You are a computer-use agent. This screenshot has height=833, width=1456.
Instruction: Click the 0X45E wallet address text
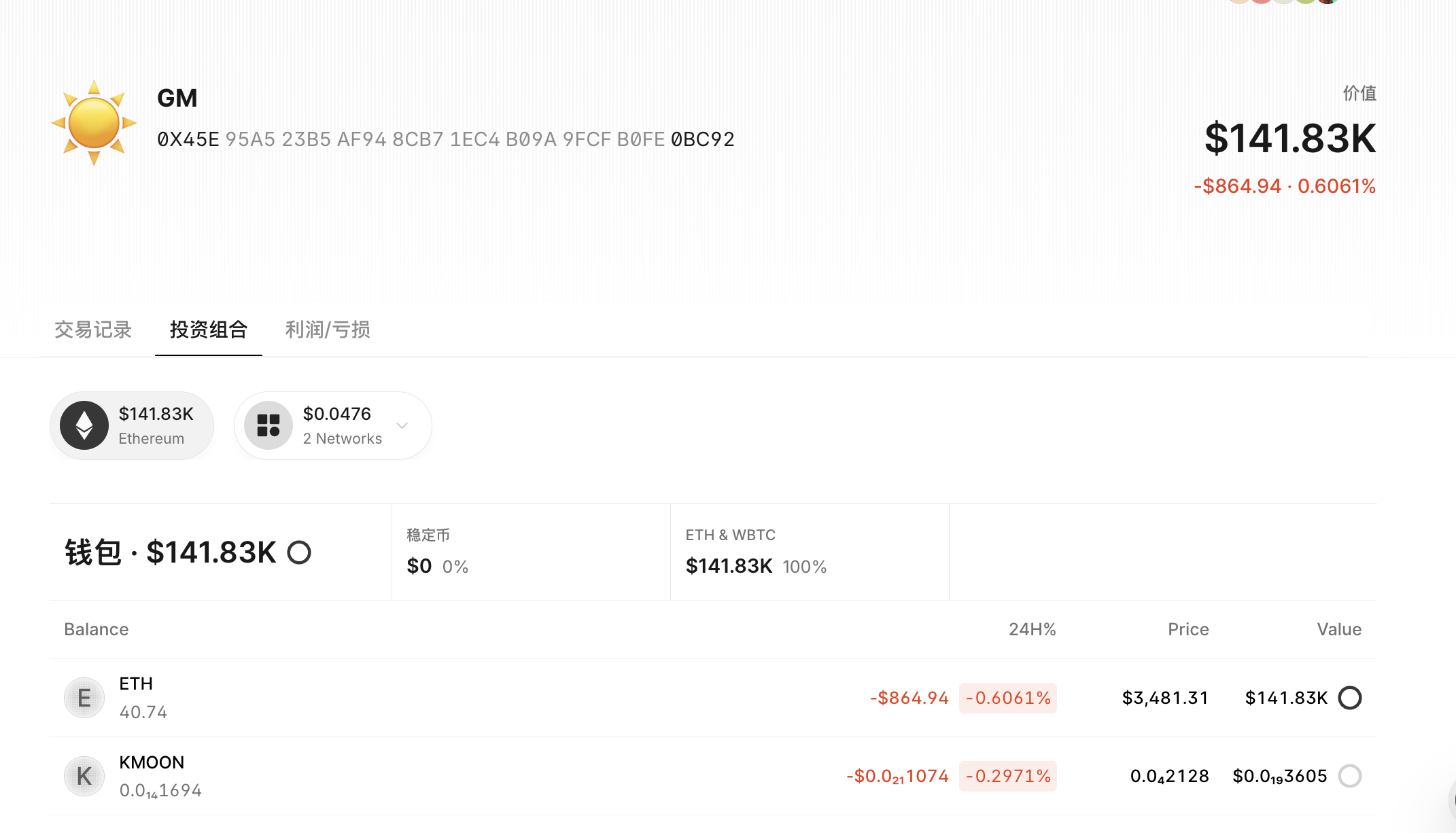[x=445, y=139]
